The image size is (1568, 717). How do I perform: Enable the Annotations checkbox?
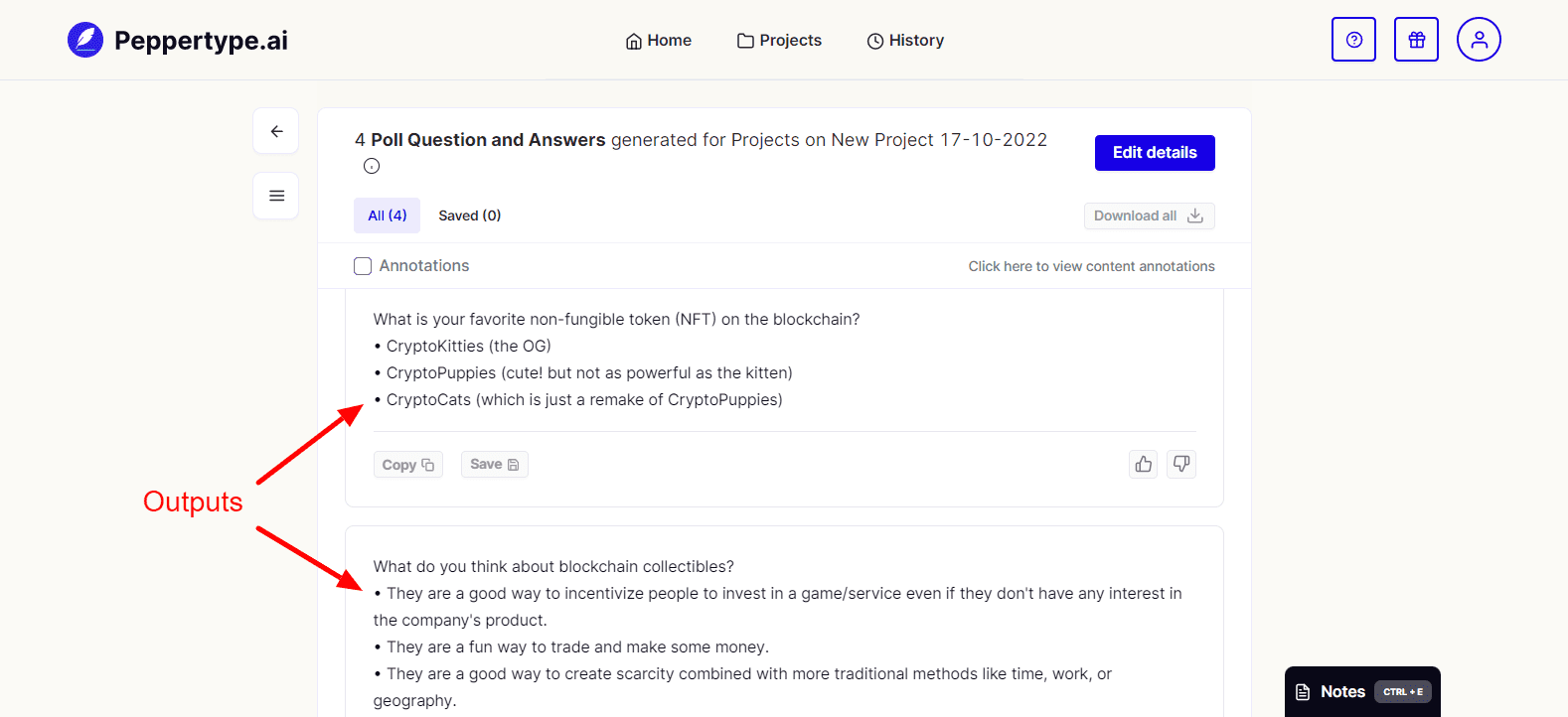point(363,266)
